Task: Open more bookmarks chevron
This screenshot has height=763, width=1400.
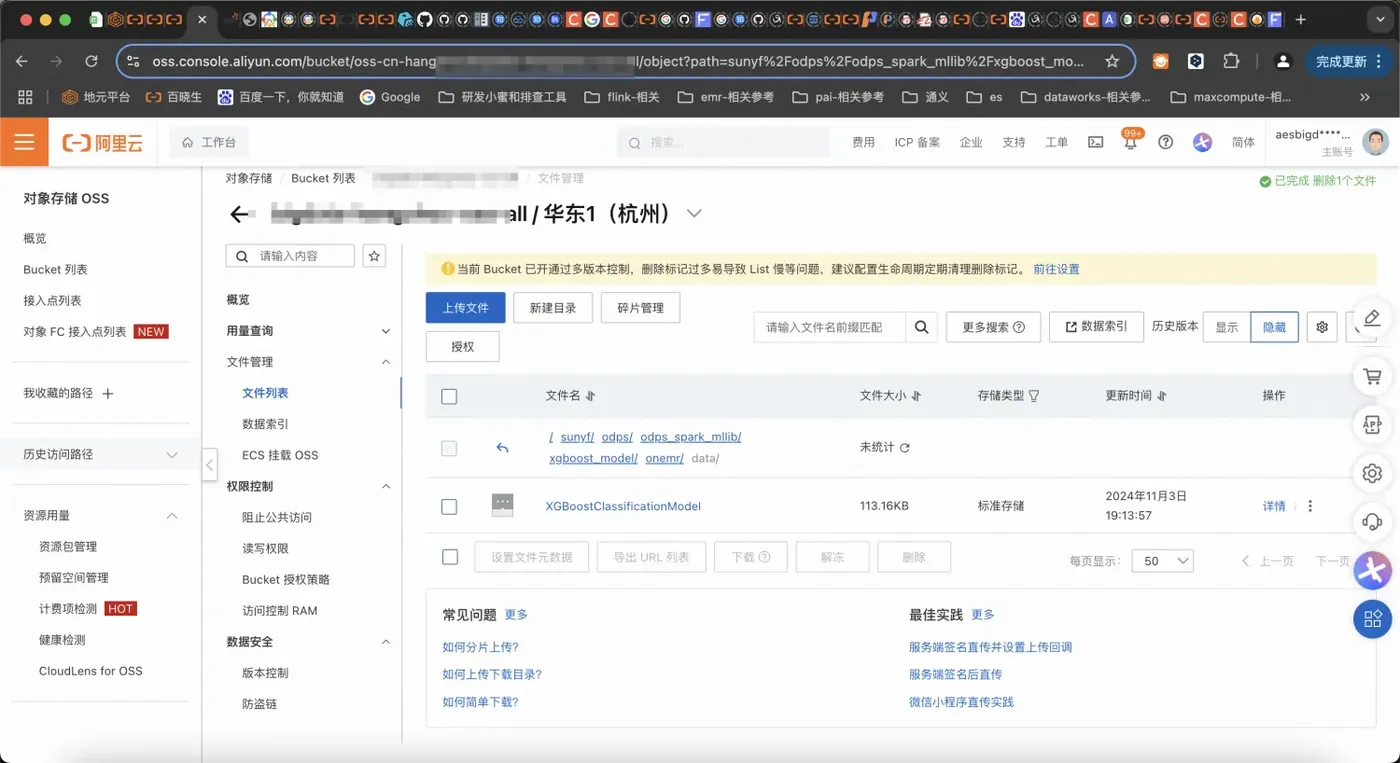Action: point(1365,97)
